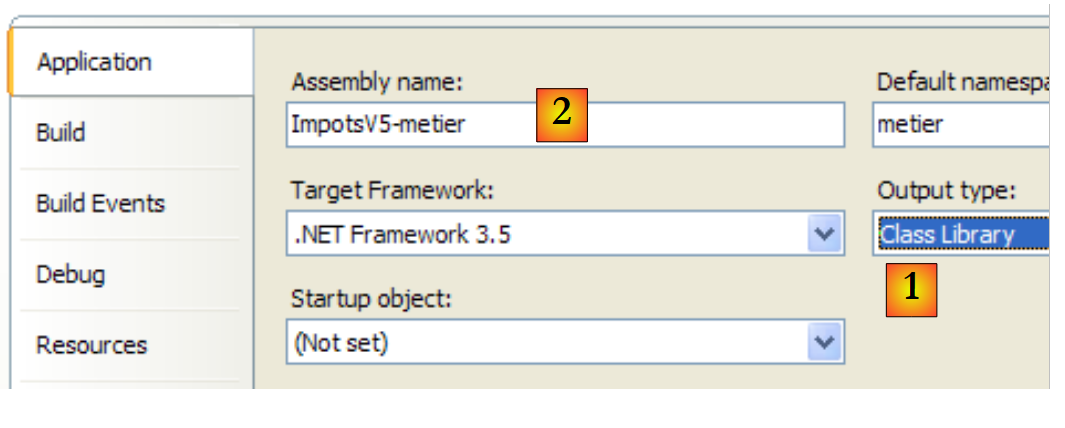Click the Target Framework label
1065x428 pixels.
coord(392,190)
